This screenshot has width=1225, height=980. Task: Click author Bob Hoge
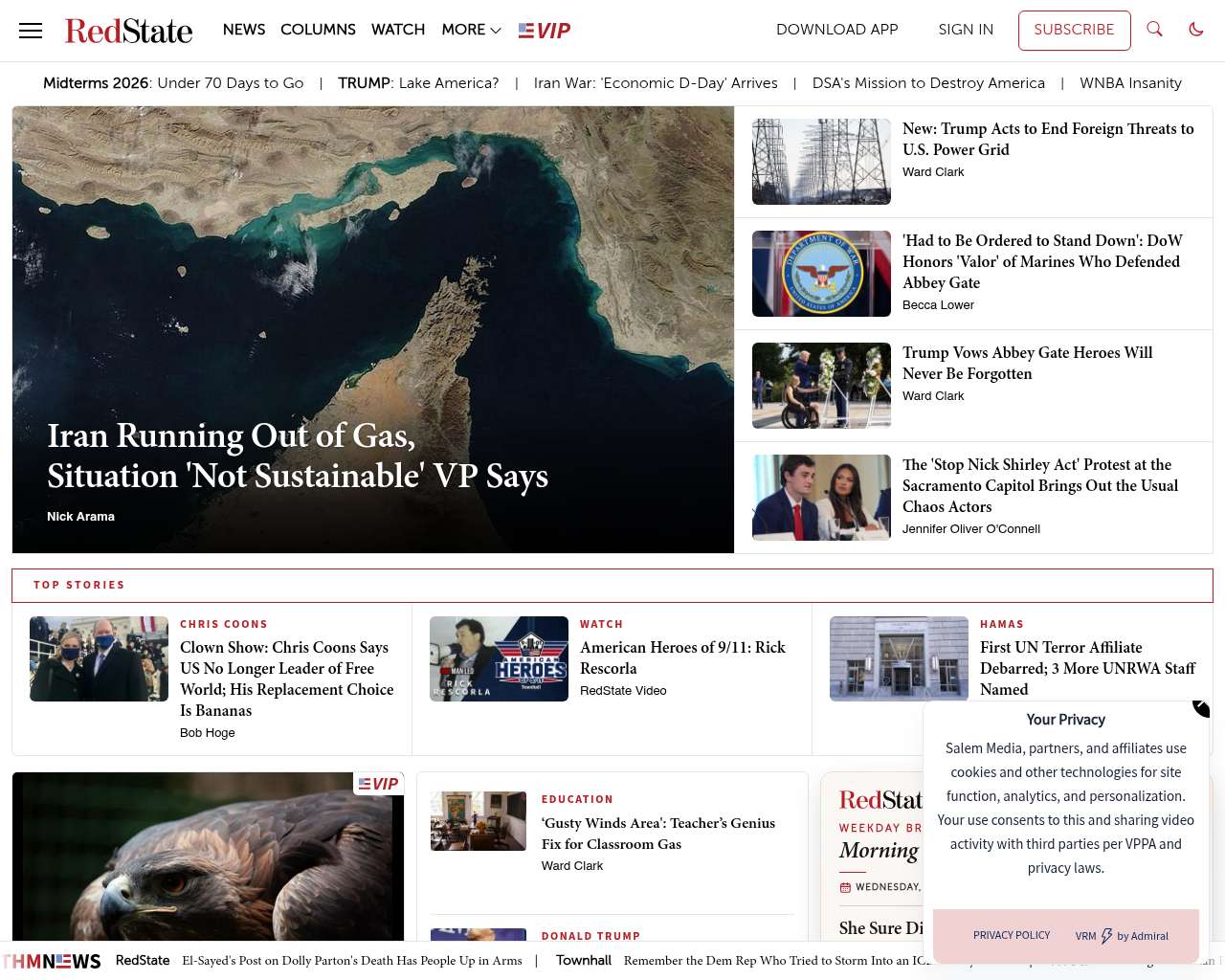point(208,733)
